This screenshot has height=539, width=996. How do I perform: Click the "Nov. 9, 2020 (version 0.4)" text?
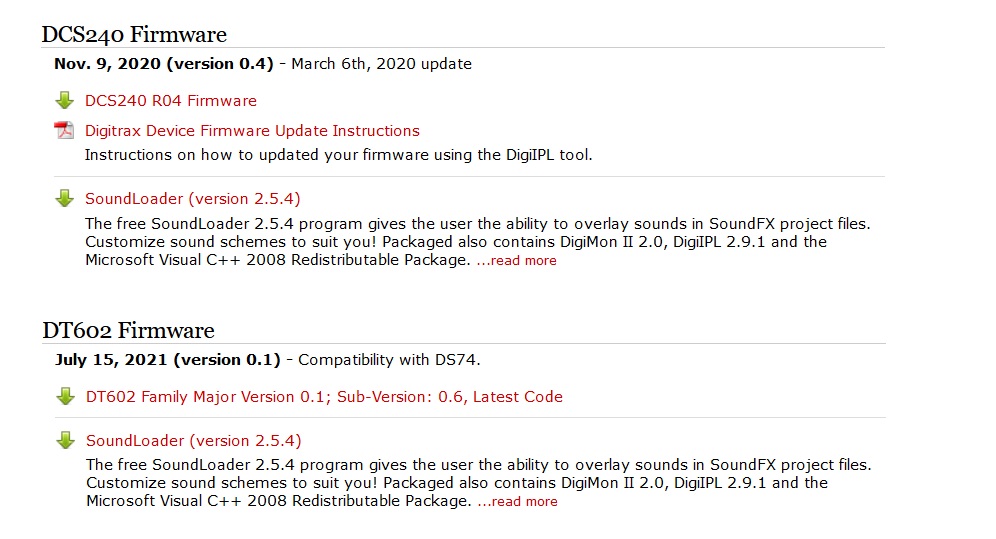(164, 64)
